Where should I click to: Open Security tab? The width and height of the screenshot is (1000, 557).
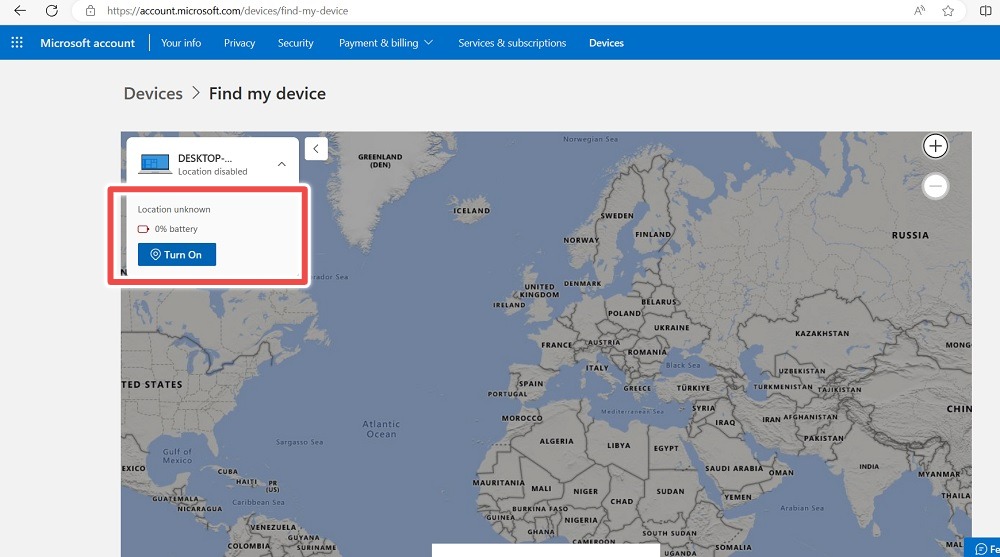click(295, 43)
